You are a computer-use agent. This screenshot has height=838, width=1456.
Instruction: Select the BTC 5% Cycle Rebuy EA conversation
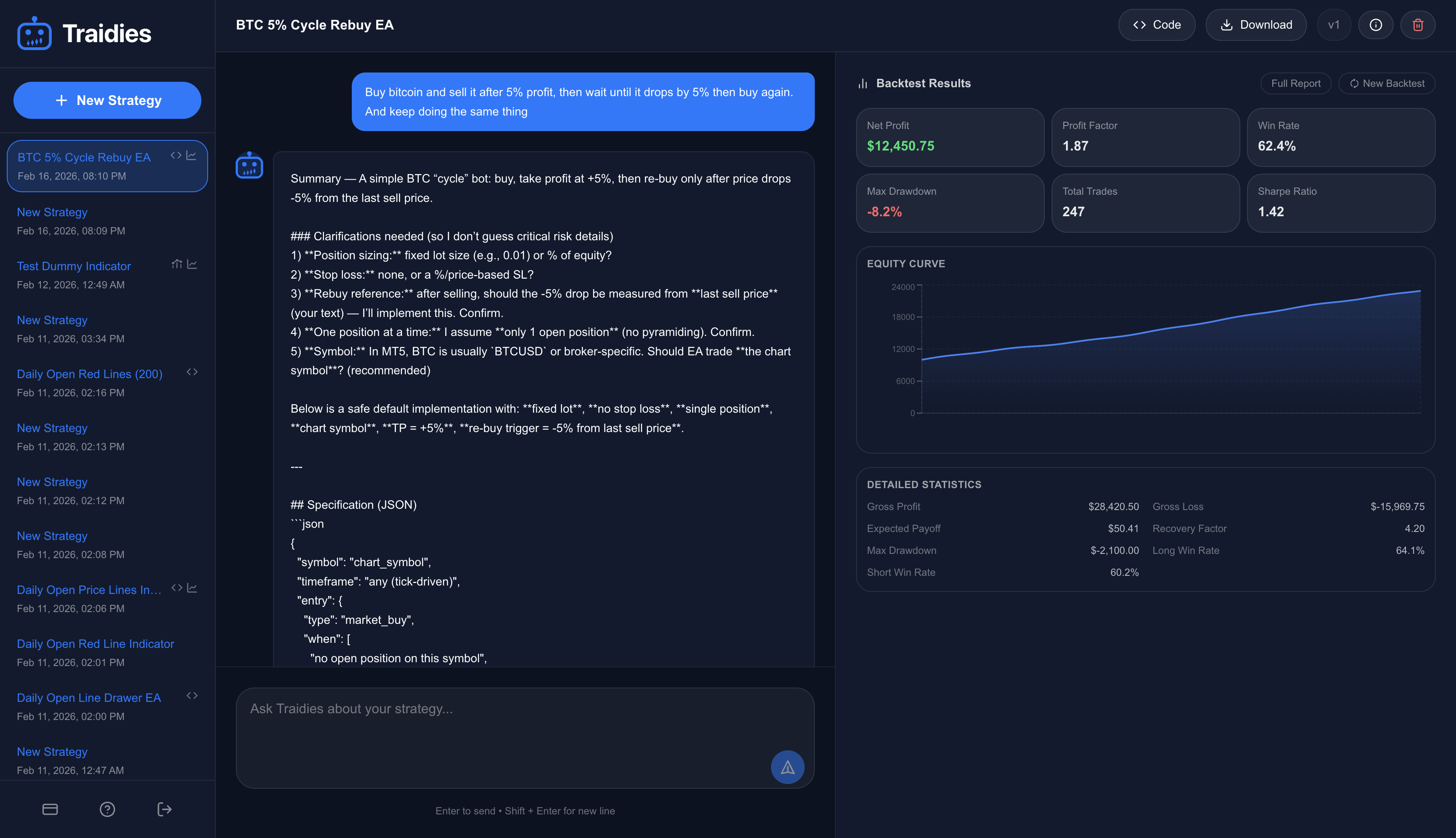84,157
